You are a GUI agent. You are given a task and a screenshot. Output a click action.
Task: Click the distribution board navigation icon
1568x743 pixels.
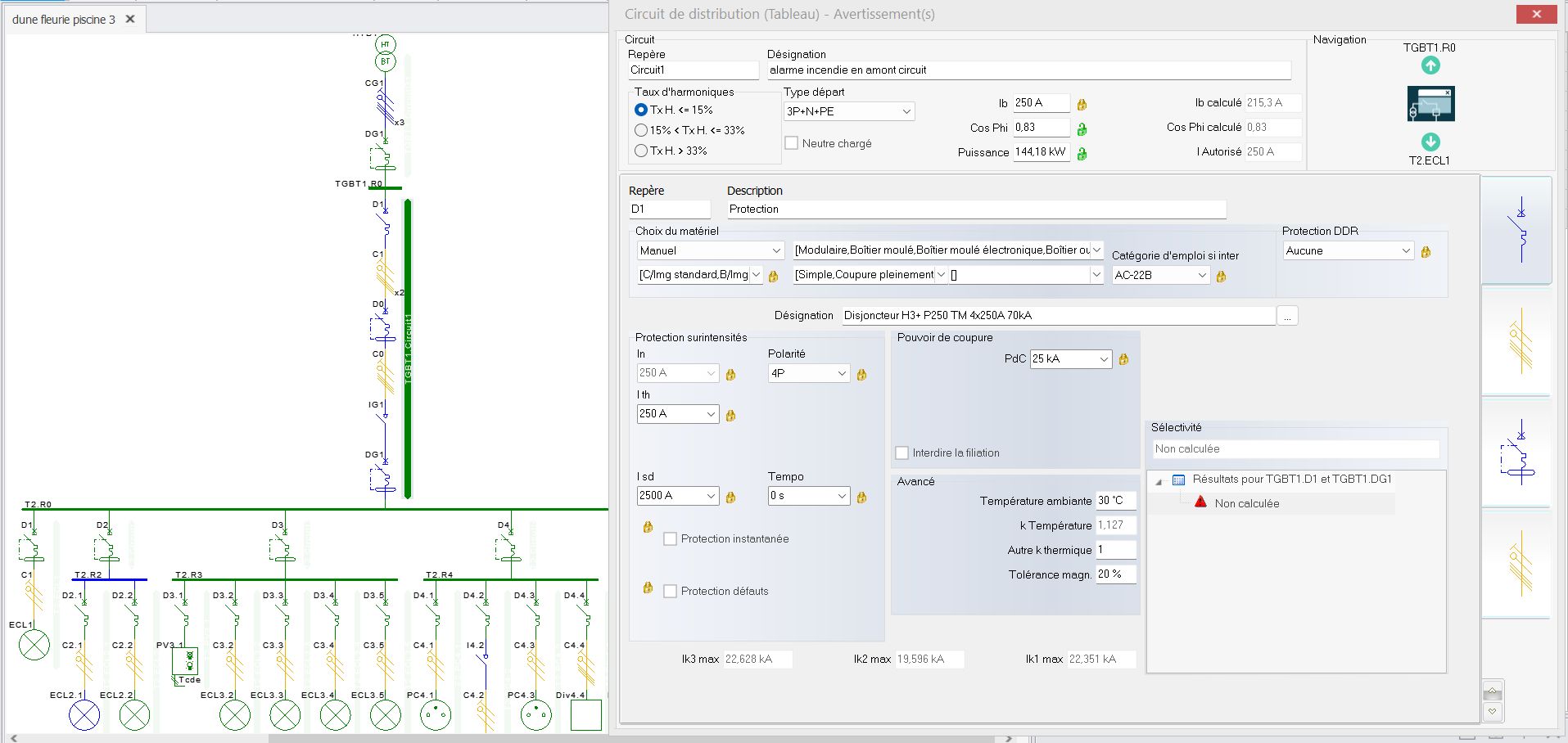click(x=1430, y=104)
